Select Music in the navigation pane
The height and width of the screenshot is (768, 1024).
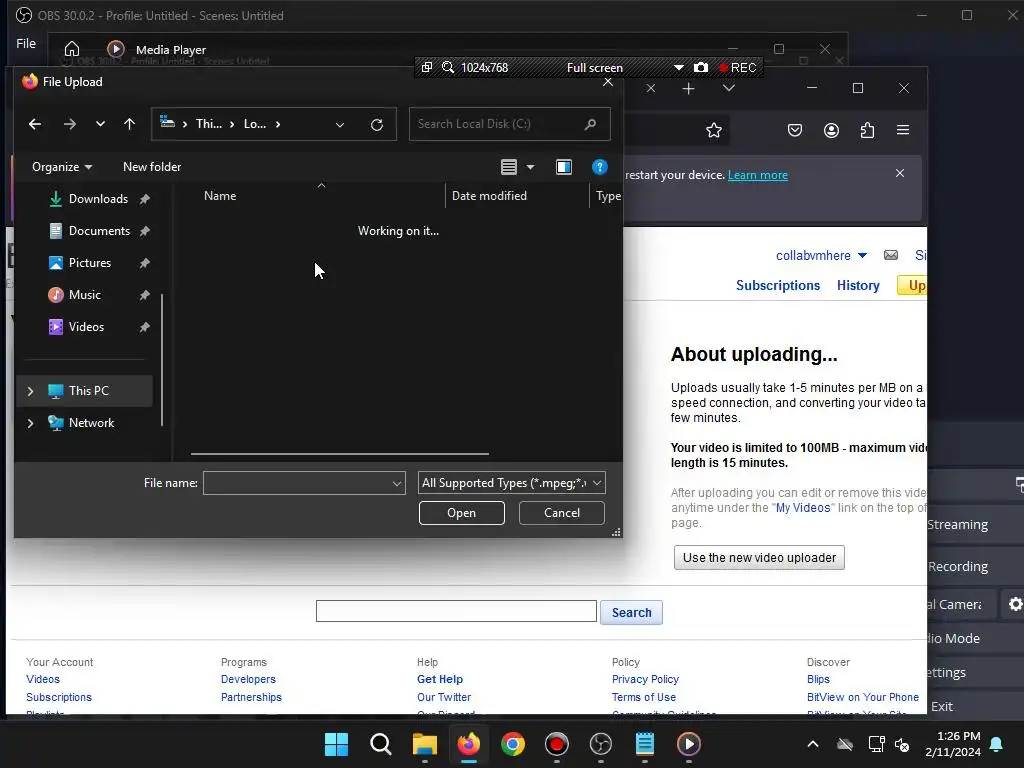[x=84, y=295]
